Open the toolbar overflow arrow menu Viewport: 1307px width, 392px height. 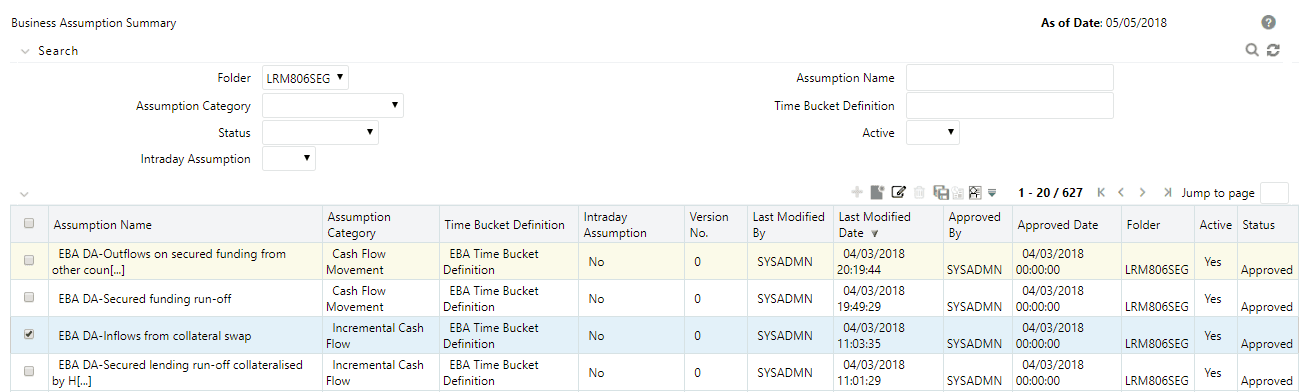[992, 193]
